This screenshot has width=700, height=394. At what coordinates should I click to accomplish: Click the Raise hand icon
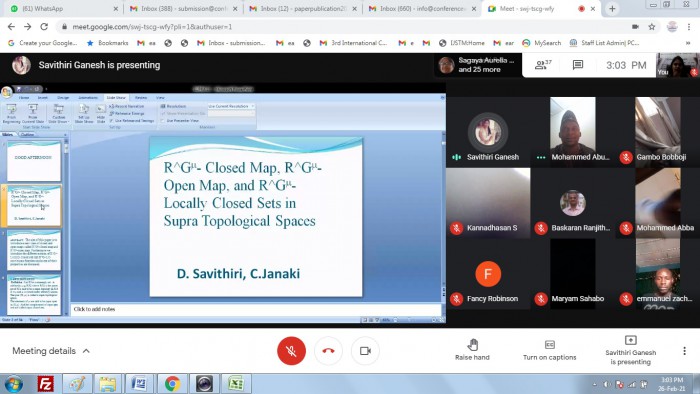point(472,344)
